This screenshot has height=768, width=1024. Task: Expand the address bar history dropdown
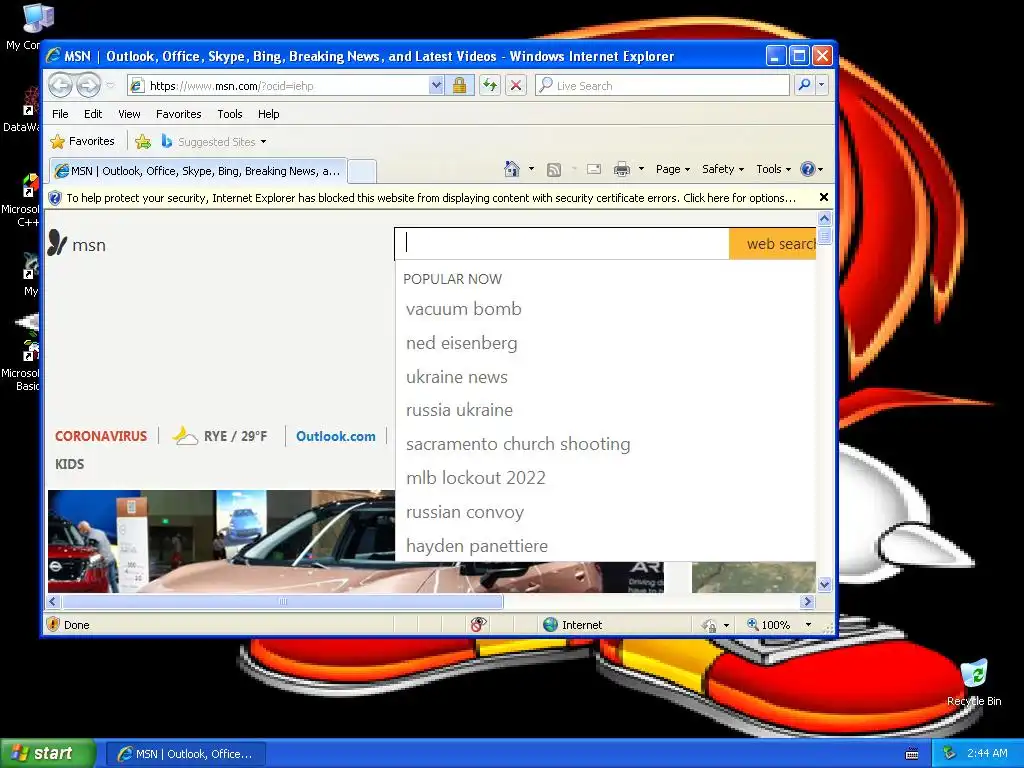click(x=436, y=86)
